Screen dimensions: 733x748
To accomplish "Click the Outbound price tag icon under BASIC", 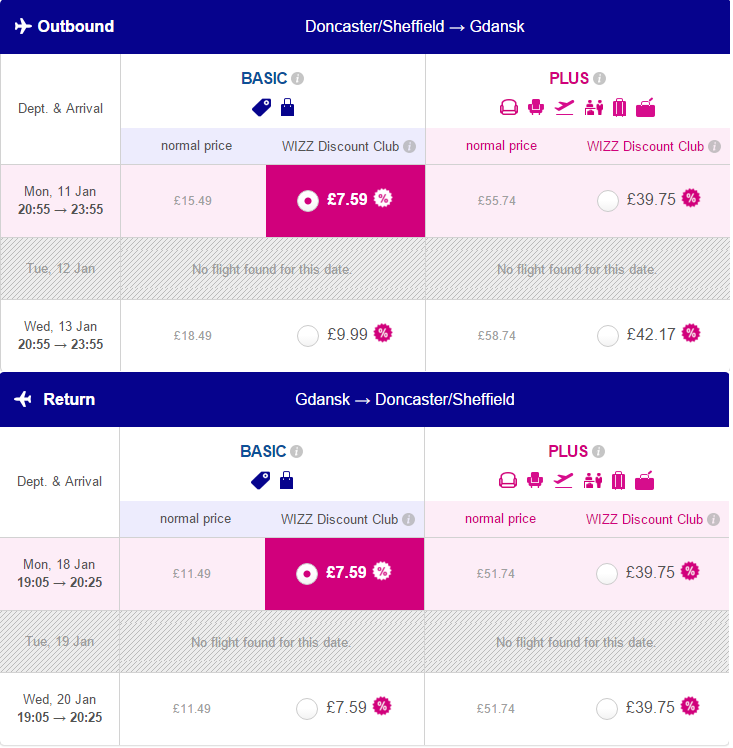I will point(261,108).
